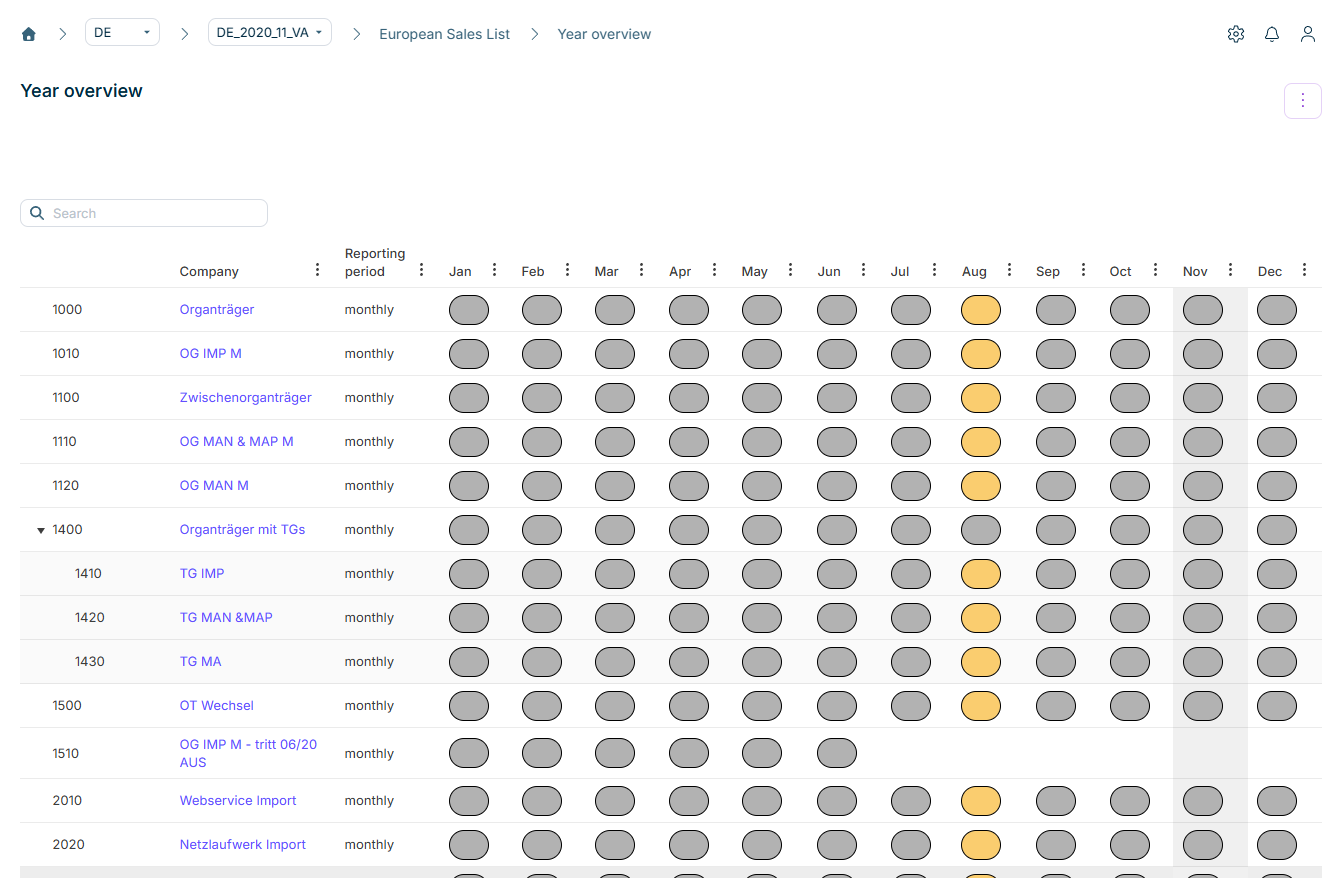
Task: Open the DE country dropdown
Action: pos(122,33)
